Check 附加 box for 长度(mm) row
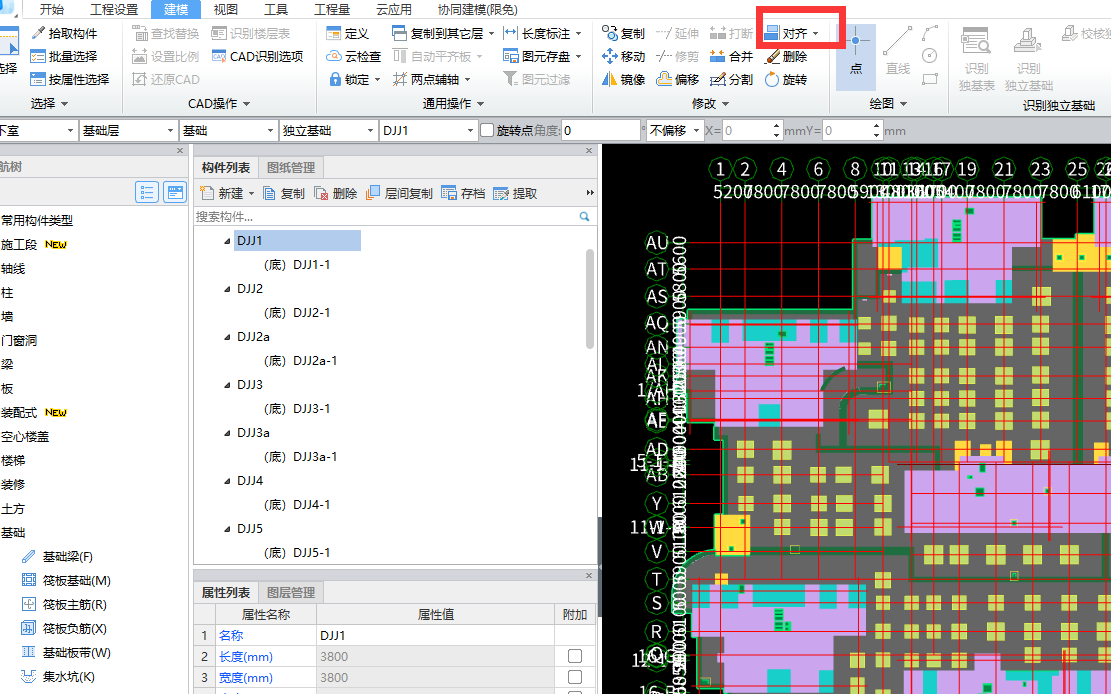Viewport: 1111px width, 694px height. pyautogui.click(x=575, y=656)
